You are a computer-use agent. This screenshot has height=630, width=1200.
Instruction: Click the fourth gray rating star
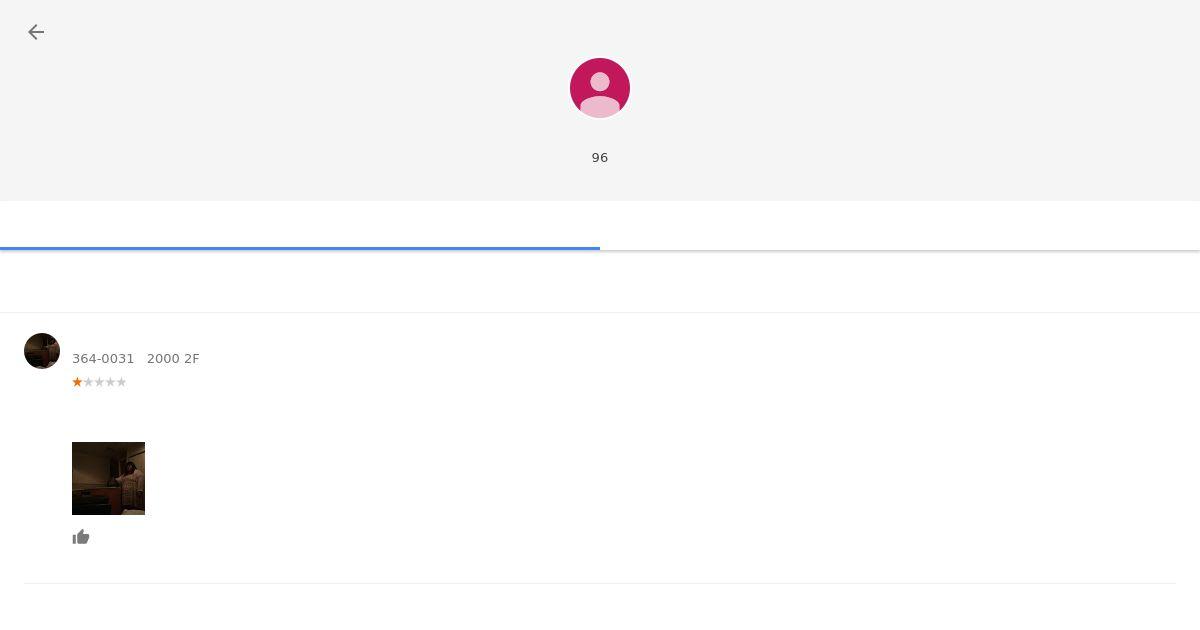(110, 382)
